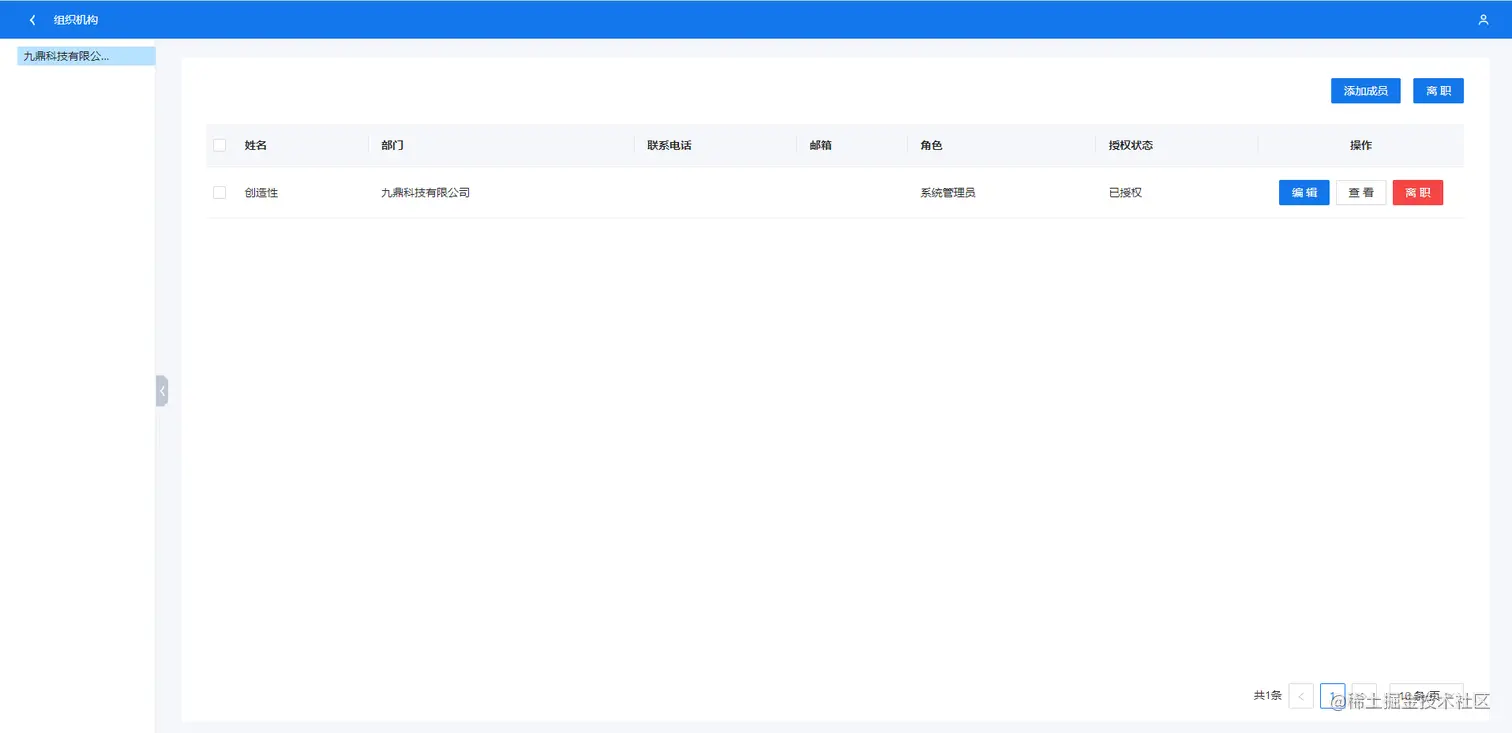The height and width of the screenshot is (733, 1512).
Task: Click the 姓名 column header
Action: [256, 145]
